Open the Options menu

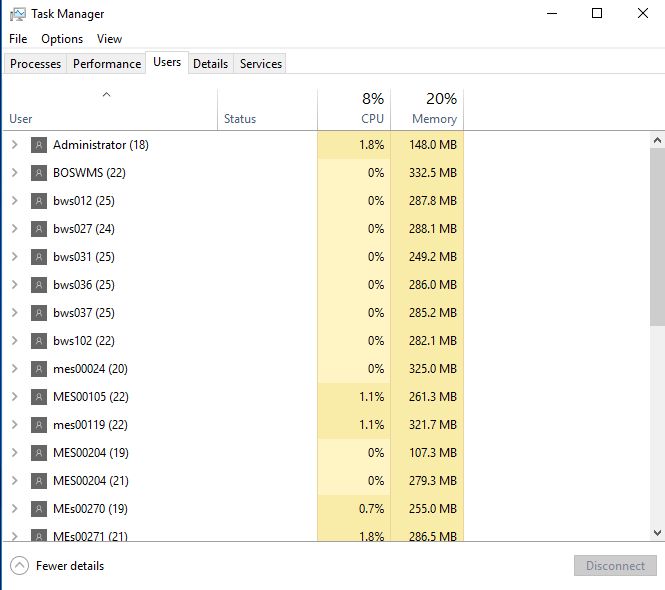pos(62,39)
